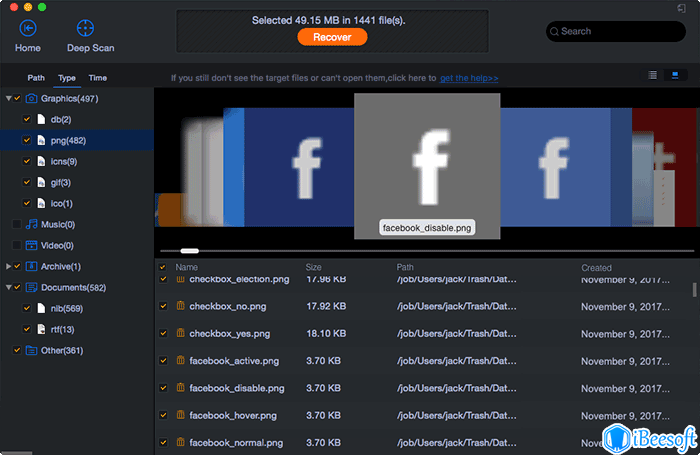Viewport: 700px width, 455px height.
Task: Click the file list vertical scrollbar
Action: tap(694, 289)
